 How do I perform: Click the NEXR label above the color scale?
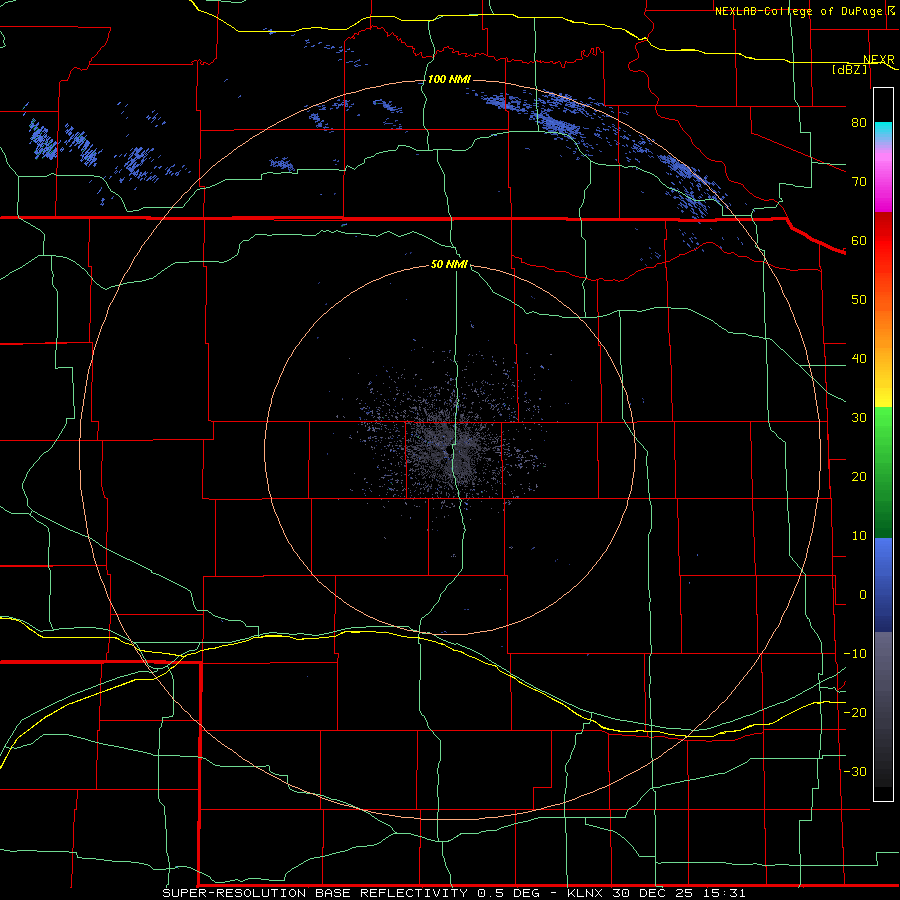pyautogui.click(x=879, y=60)
